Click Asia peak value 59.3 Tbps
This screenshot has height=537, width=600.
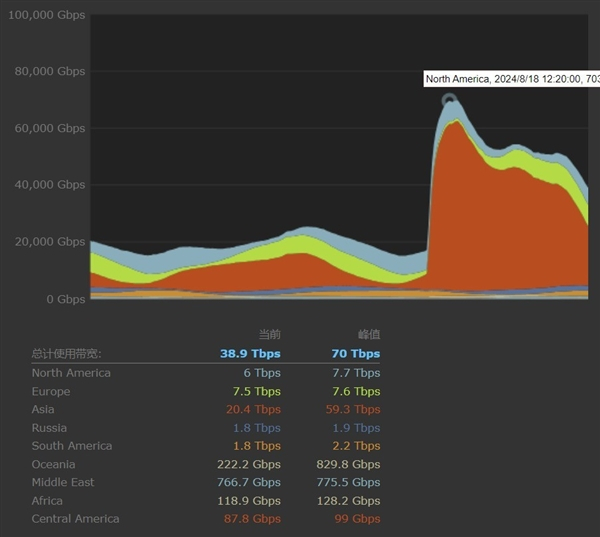click(353, 410)
